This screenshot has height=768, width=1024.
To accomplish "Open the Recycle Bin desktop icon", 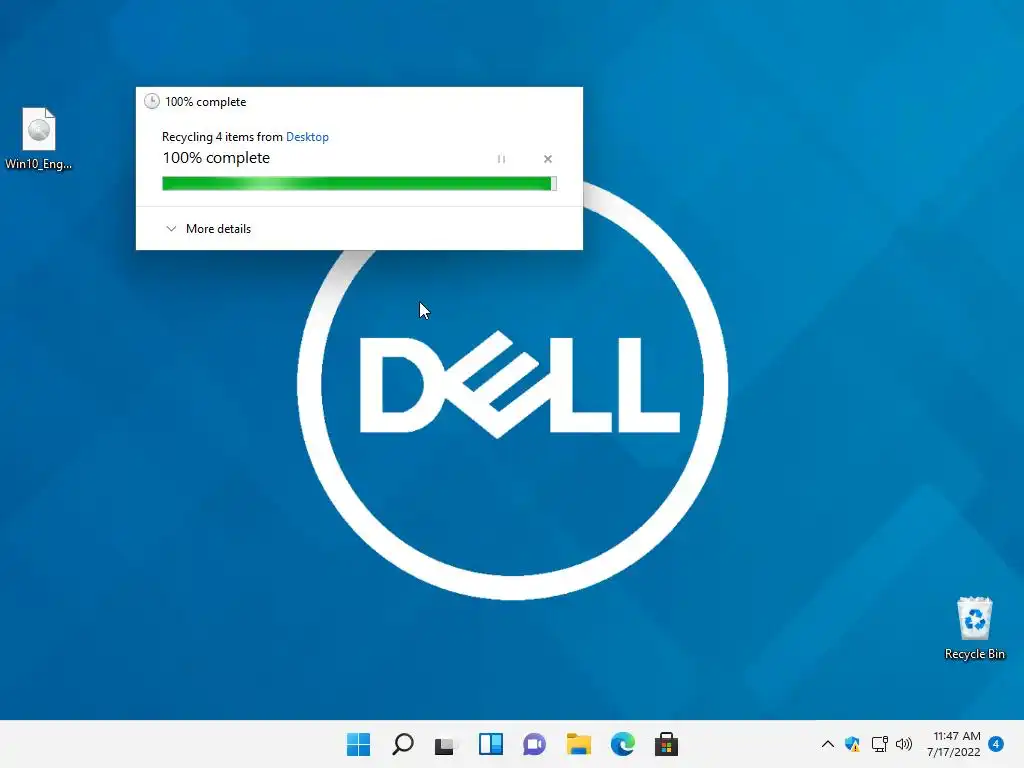I will click(x=974, y=628).
